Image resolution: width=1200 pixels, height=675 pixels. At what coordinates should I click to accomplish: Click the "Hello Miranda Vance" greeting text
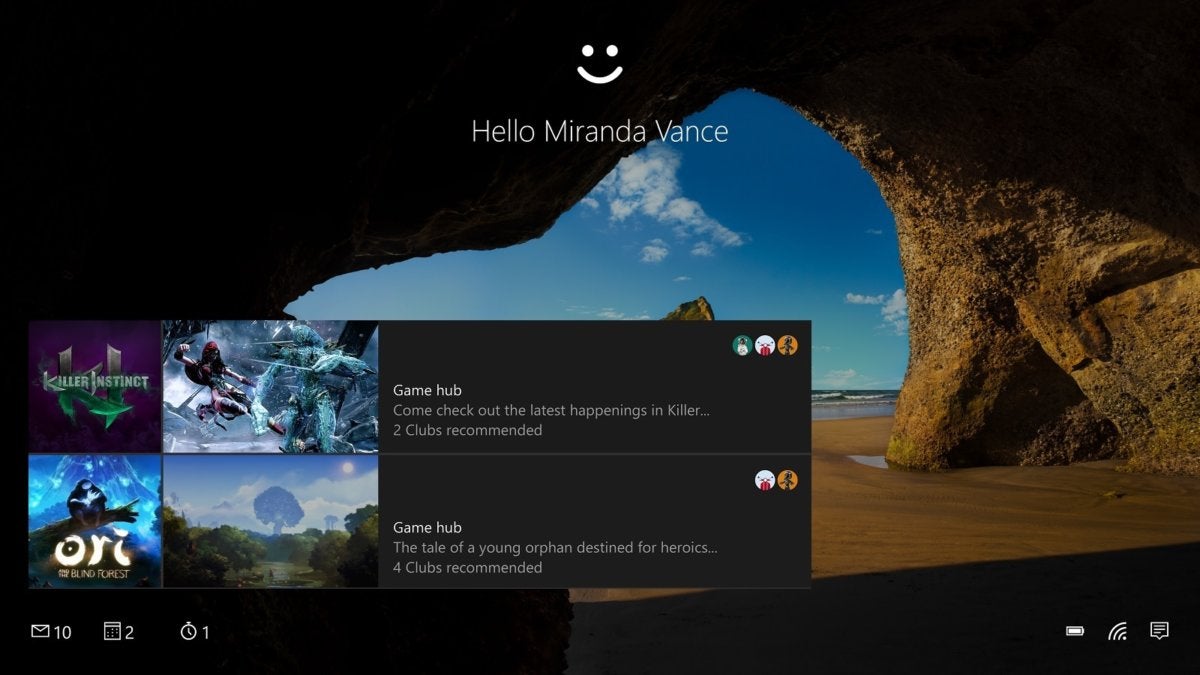click(600, 131)
